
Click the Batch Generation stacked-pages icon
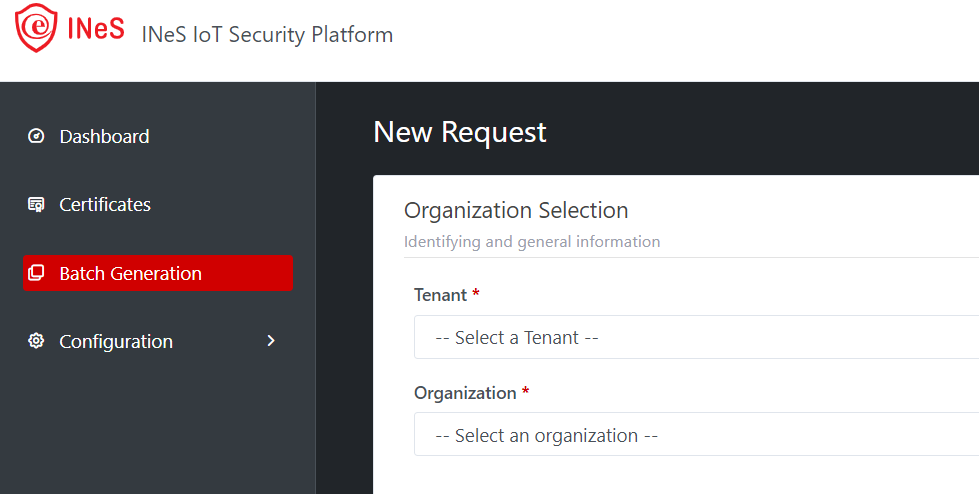[37, 273]
